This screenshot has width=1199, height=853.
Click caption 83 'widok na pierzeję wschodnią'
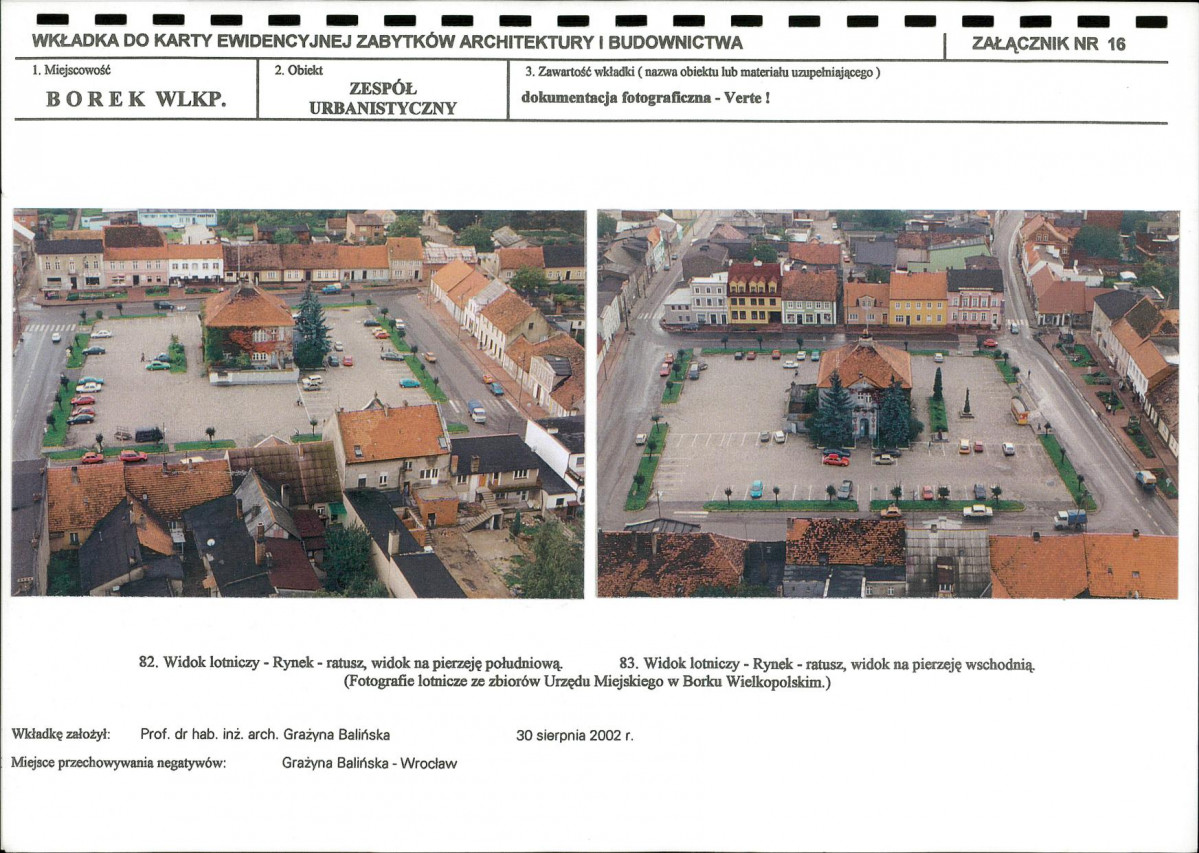click(x=943, y=663)
